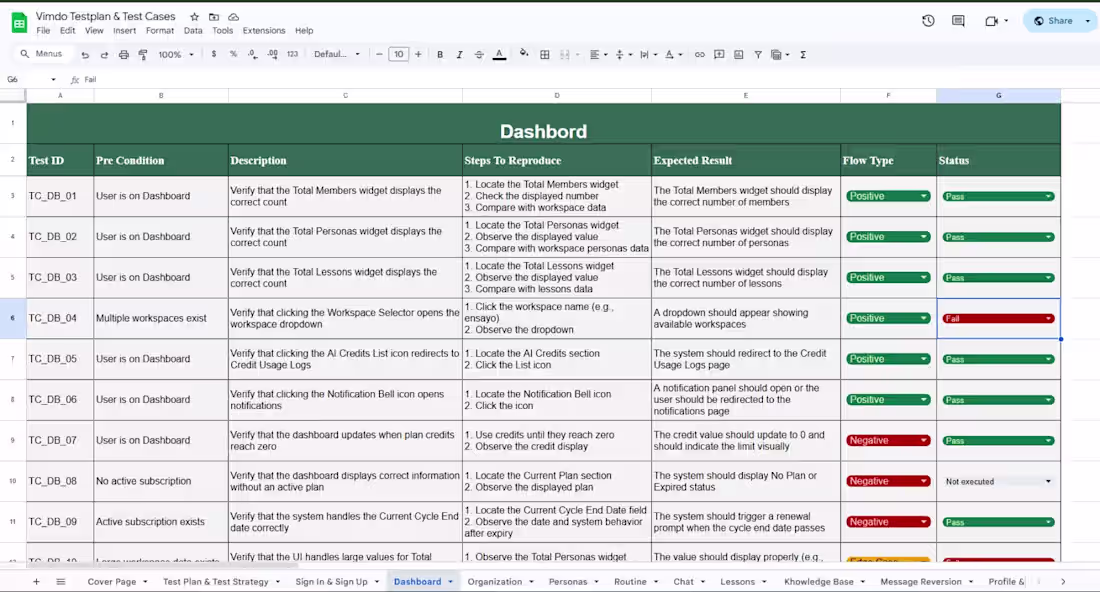
Task: Open the fill color bucket
Action: pos(524,53)
